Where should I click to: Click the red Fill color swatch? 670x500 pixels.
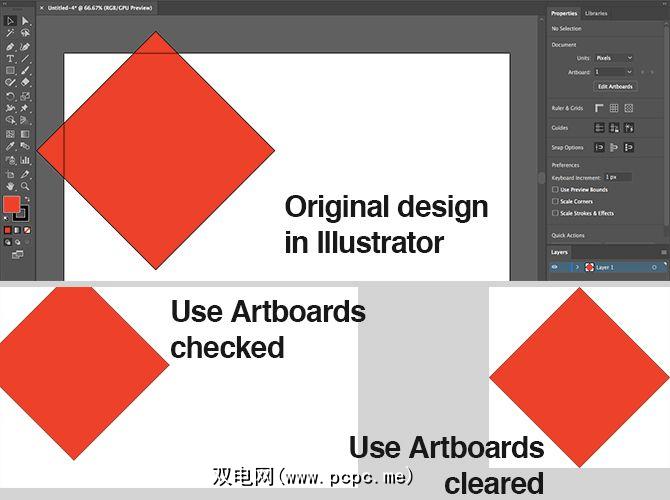(x=12, y=204)
